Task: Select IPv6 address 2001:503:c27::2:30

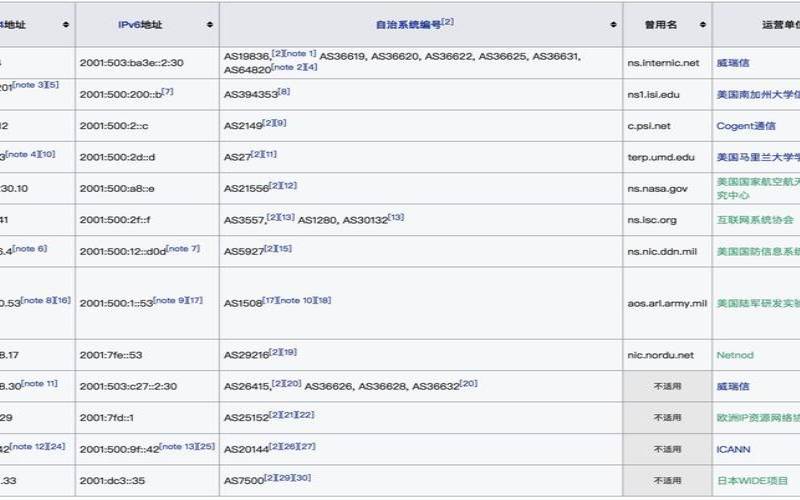Action: coord(128,386)
